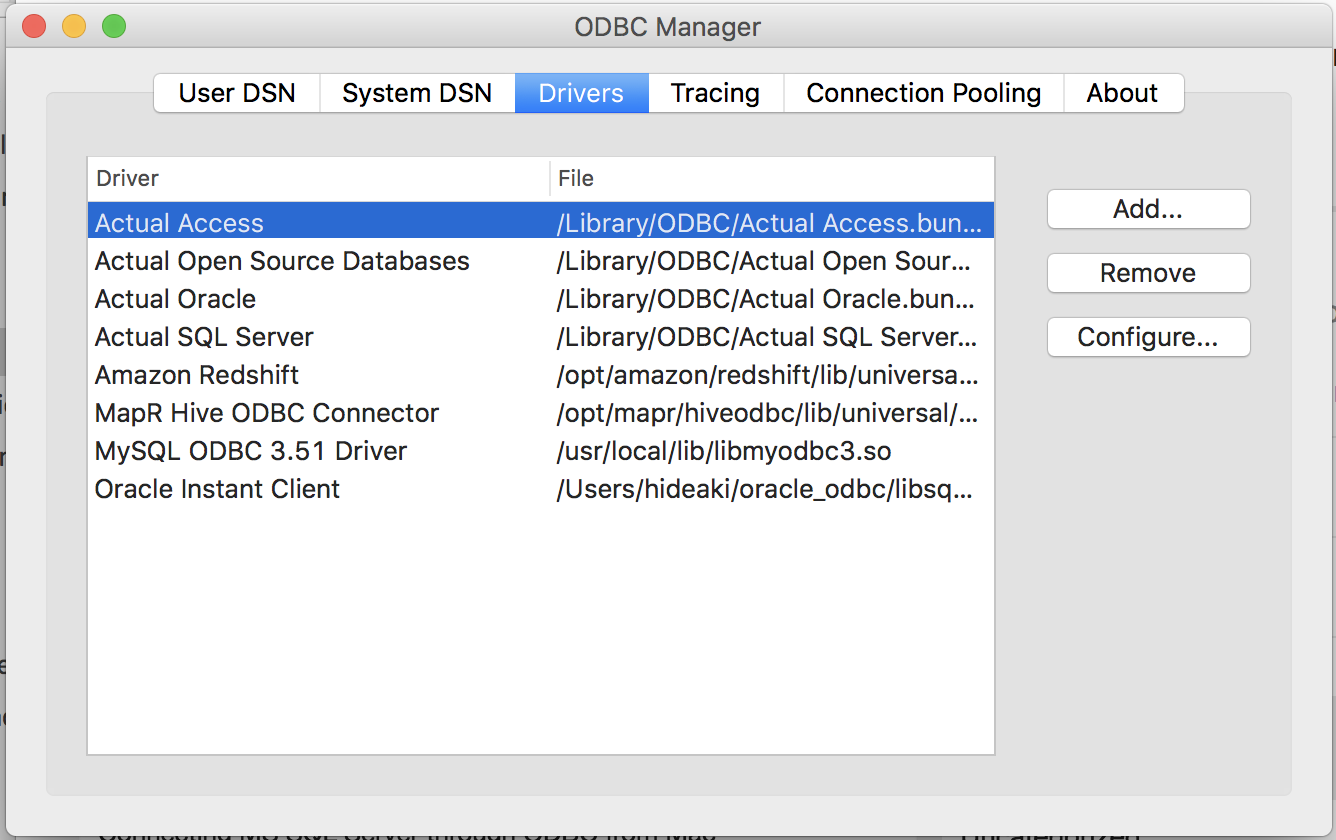
Task: Click the Remove button
Action: [x=1147, y=273]
